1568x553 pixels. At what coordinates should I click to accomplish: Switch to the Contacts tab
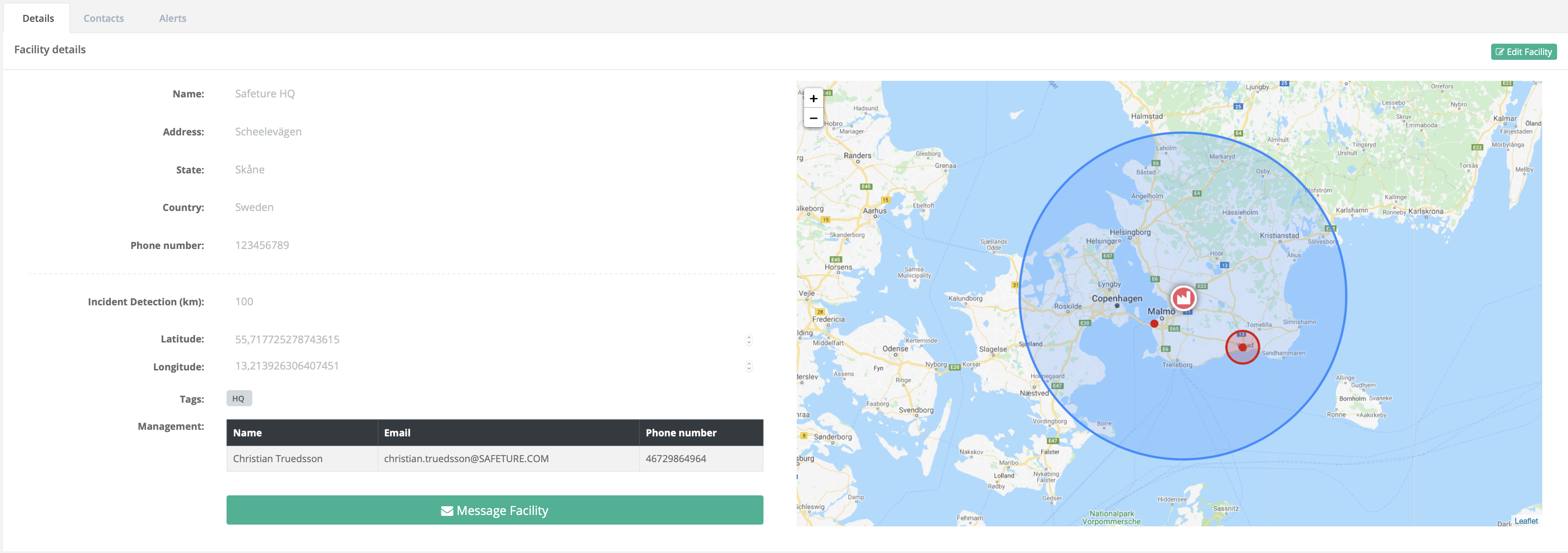coord(103,18)
